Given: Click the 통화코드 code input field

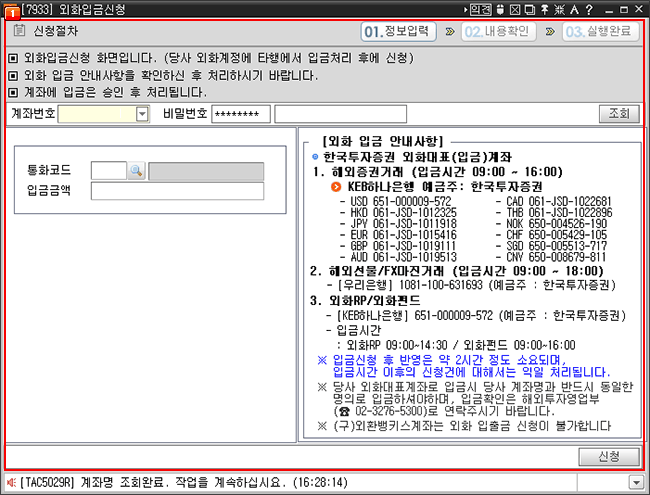Looking at the screenshot, I should (109, 170).
